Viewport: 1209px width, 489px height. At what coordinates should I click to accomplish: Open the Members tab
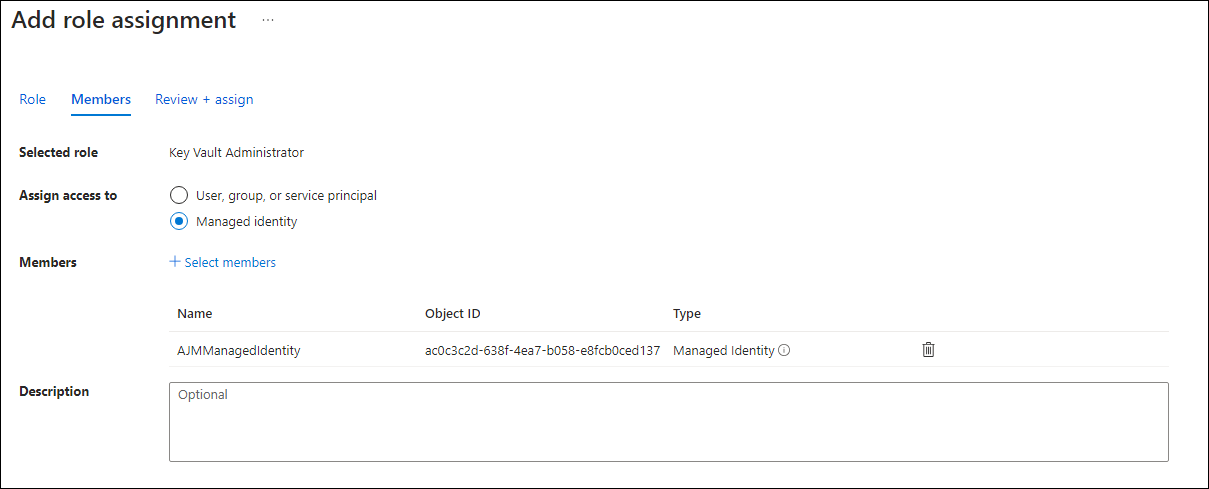click(x=101, y=100)
